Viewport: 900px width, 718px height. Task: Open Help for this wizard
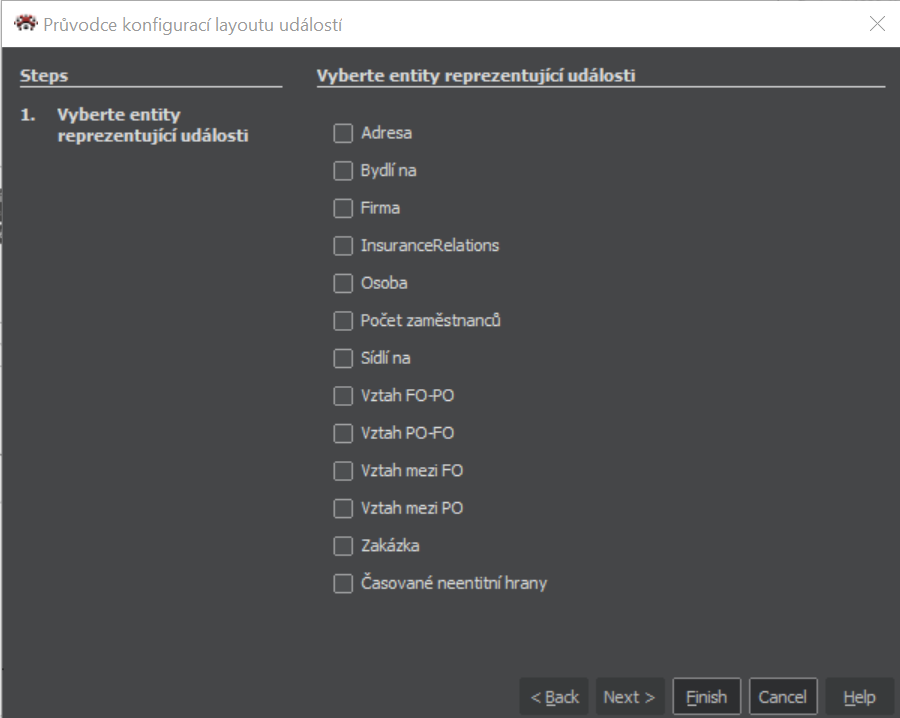click(859, 697)
